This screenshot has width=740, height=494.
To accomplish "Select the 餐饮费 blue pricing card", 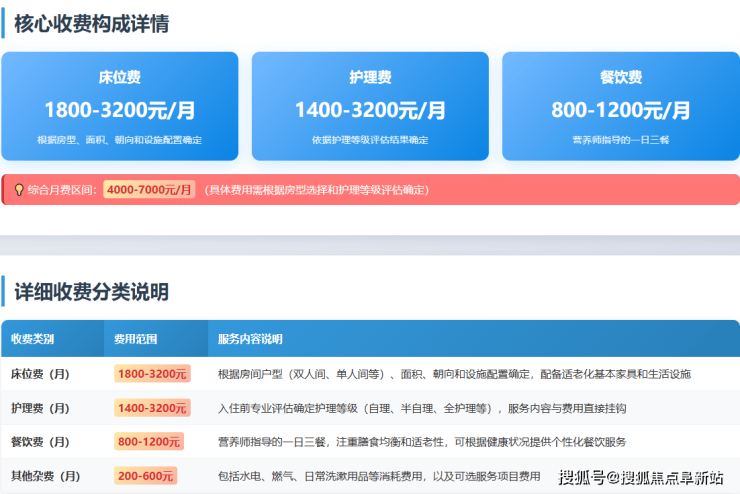I will (620, 106).
